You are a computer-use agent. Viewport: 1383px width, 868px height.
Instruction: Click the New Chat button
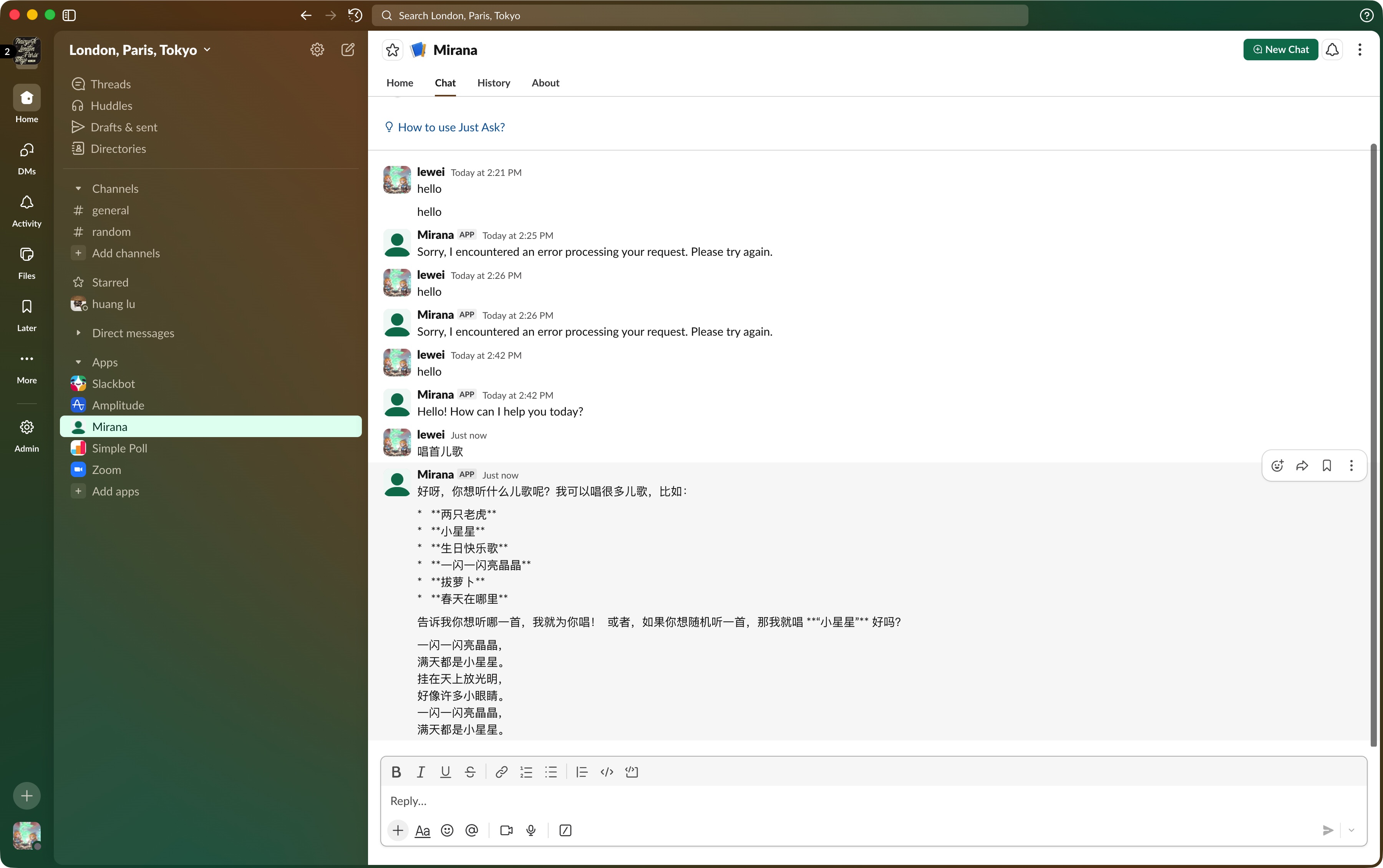[x=1280, y=50]
